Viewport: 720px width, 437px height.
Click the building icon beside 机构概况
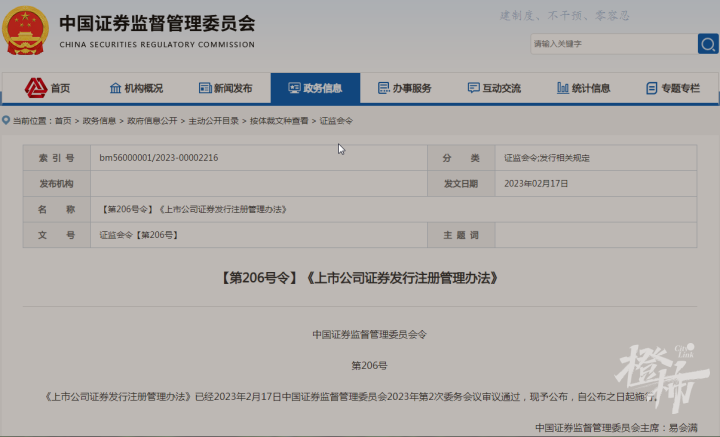[x=115, y=88]
